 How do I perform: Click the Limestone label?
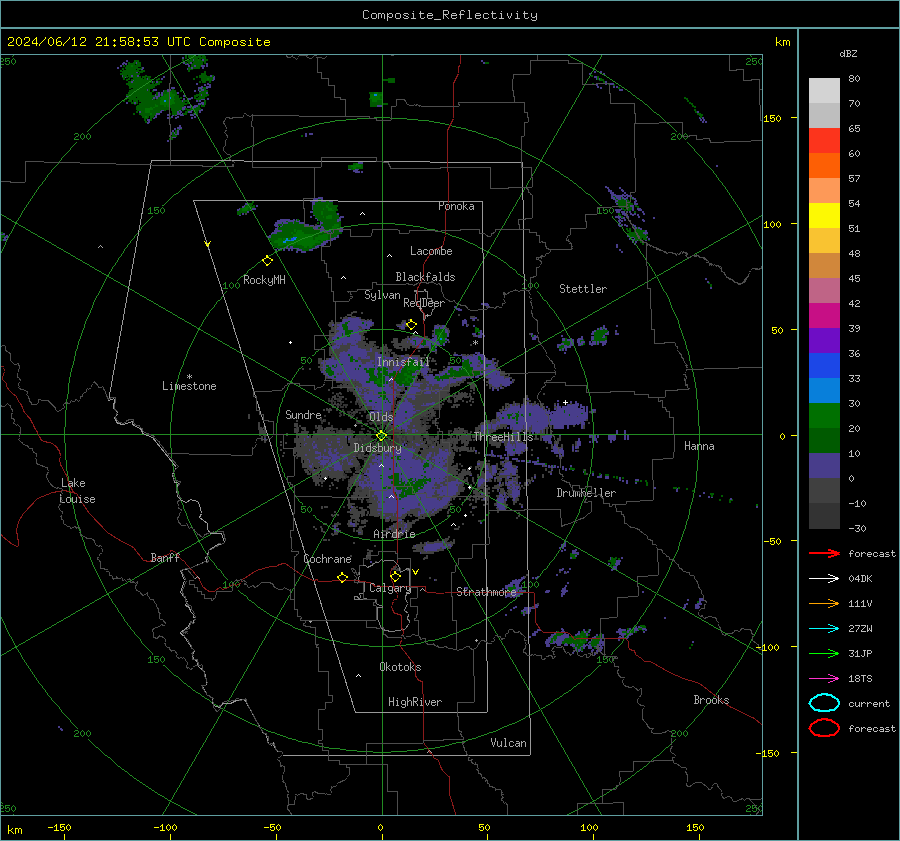point(189,386)
